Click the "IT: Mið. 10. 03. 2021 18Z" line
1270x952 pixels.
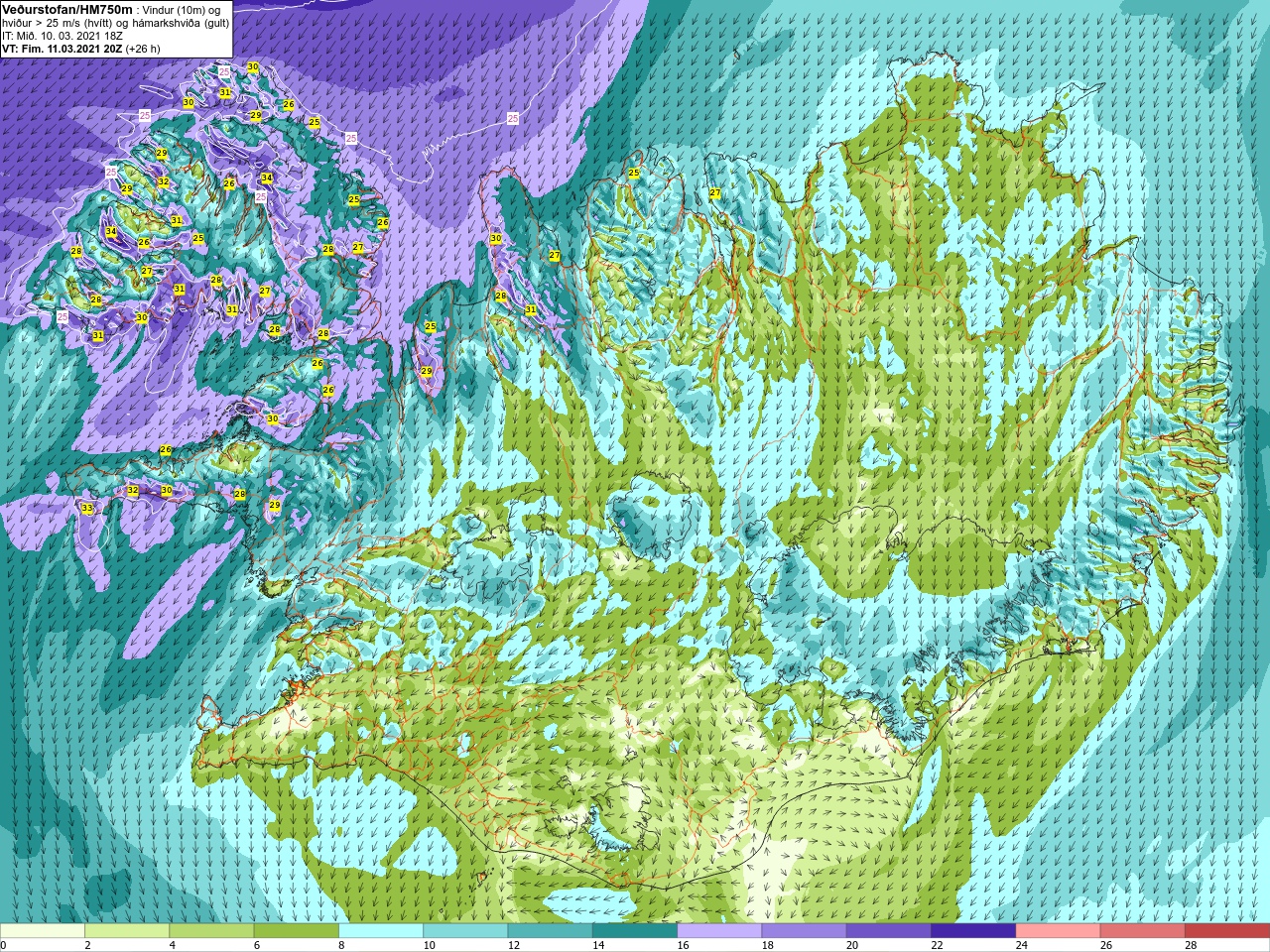pyautogui.click(x=63, y=36)
